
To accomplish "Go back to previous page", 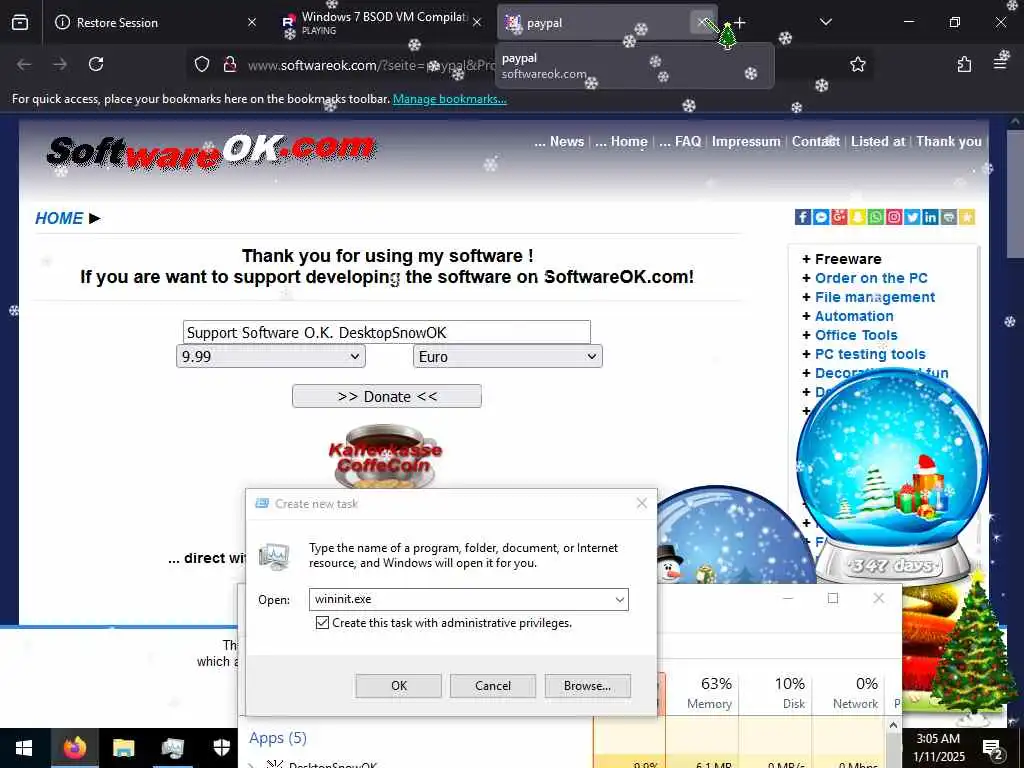I will (x=24, y=64).
